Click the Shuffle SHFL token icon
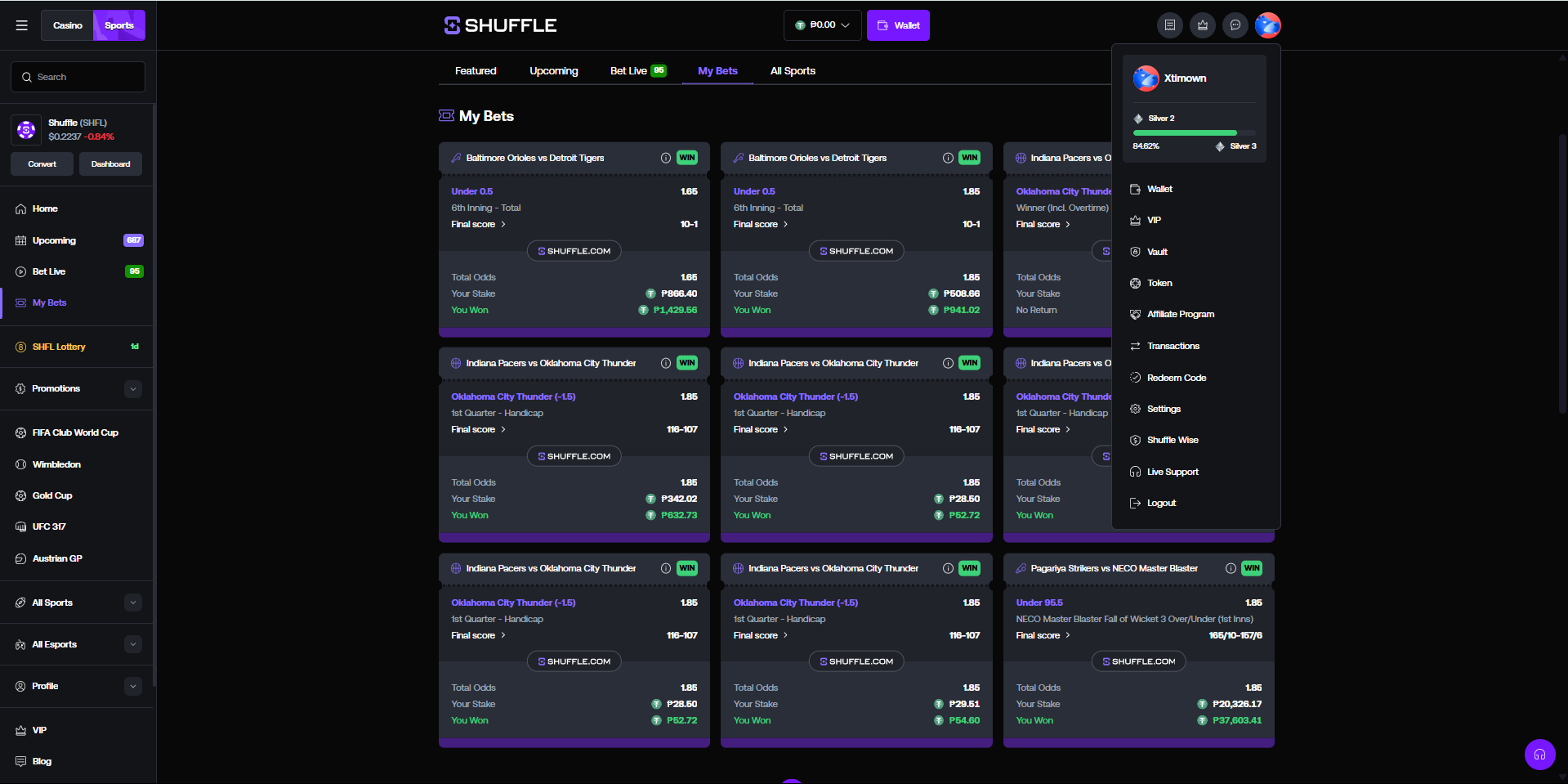This screenshot has width=1568, height=784. coord(26,129)
